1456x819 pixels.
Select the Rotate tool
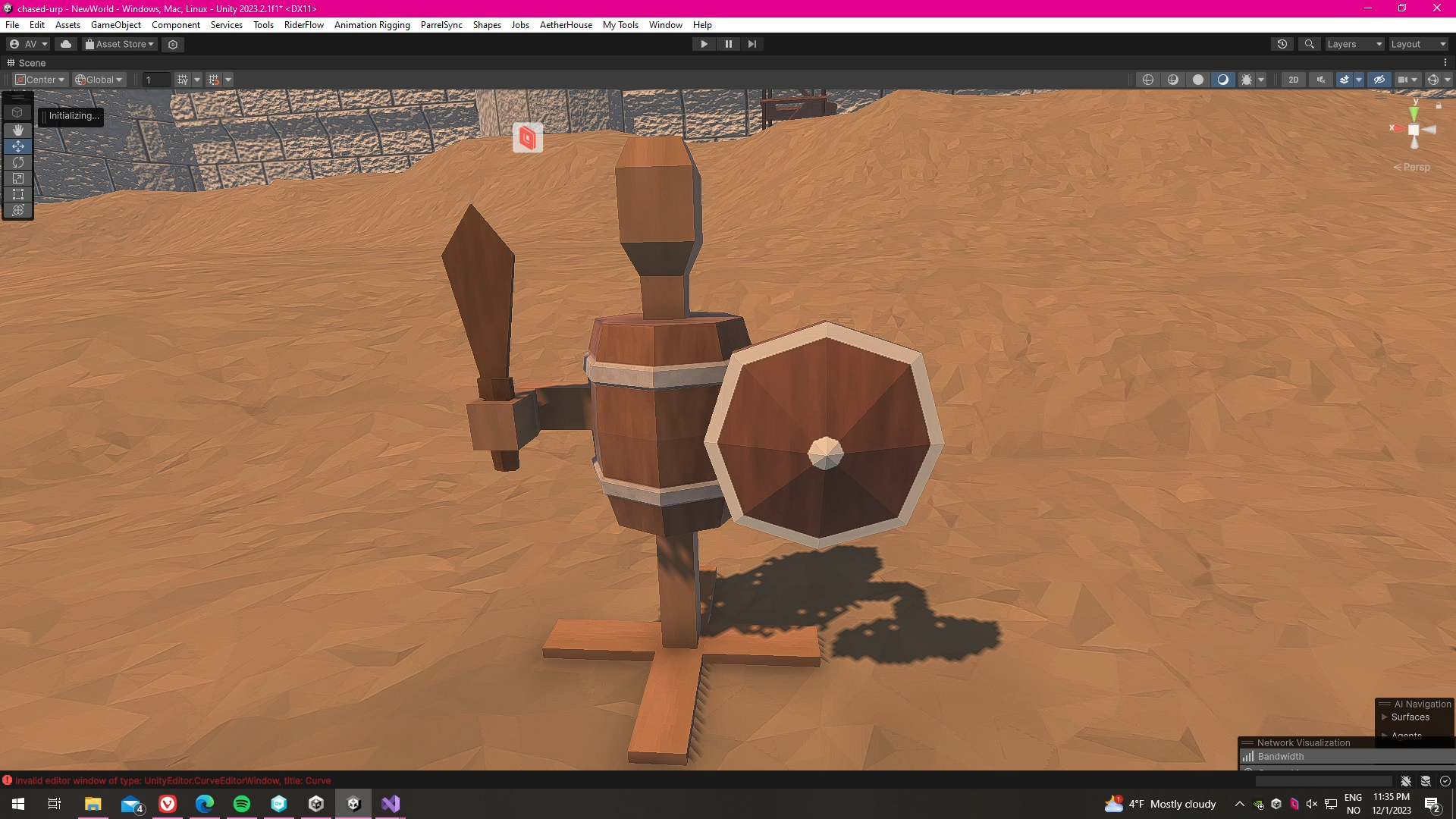point(18,162)
